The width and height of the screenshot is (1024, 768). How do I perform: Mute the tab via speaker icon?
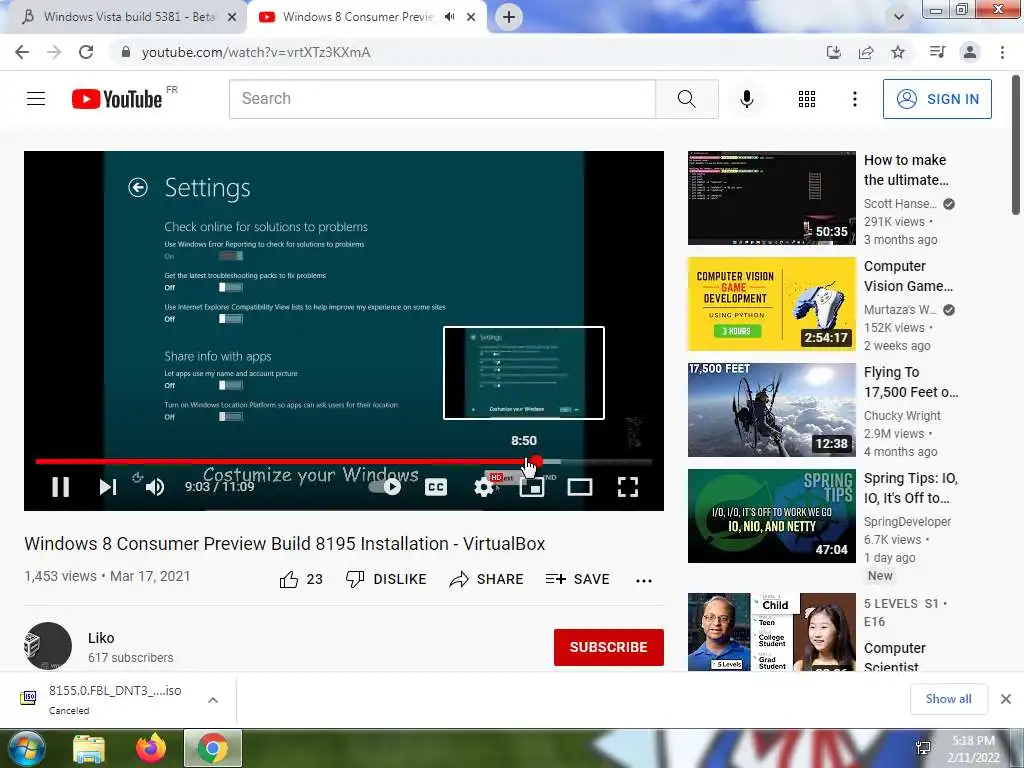[x=449, y=17]
